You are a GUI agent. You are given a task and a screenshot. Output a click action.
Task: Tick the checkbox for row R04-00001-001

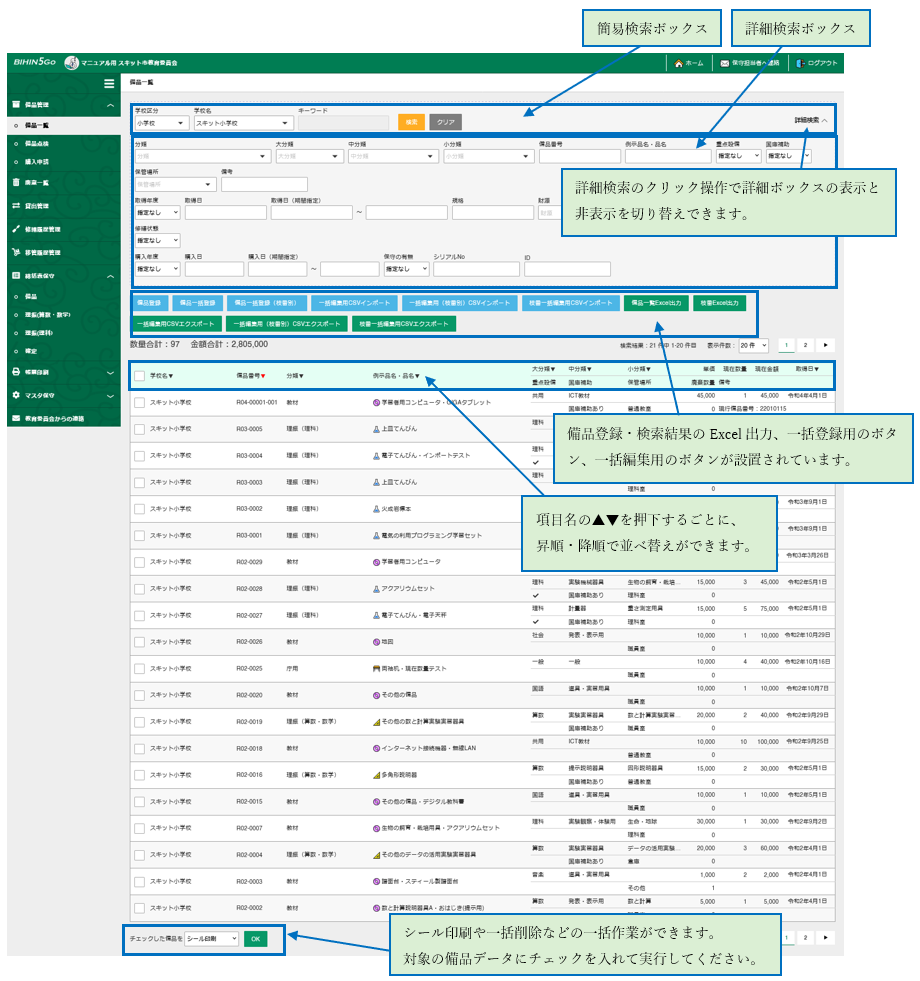click(x=139, y=402)
